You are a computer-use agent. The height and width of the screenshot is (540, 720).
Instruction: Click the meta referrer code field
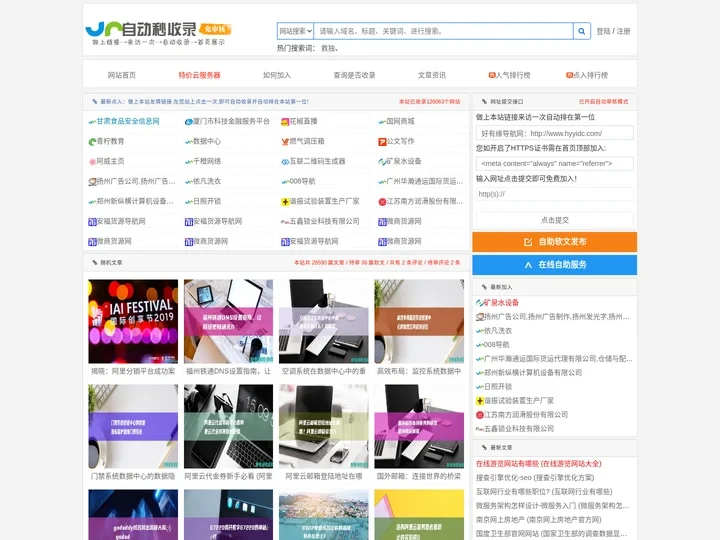pos(555,163)
